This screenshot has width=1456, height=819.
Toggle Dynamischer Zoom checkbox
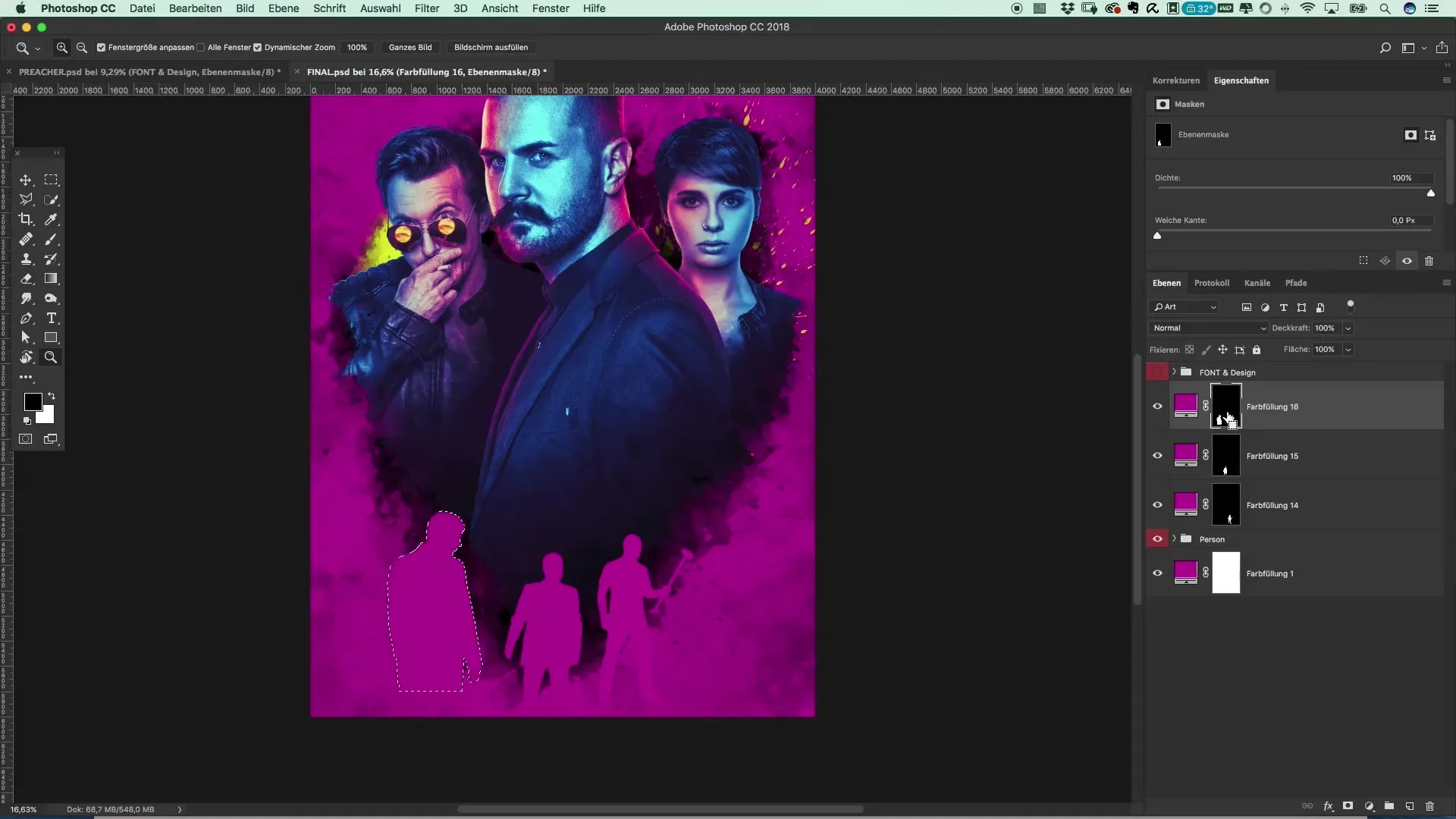[258, 47]
